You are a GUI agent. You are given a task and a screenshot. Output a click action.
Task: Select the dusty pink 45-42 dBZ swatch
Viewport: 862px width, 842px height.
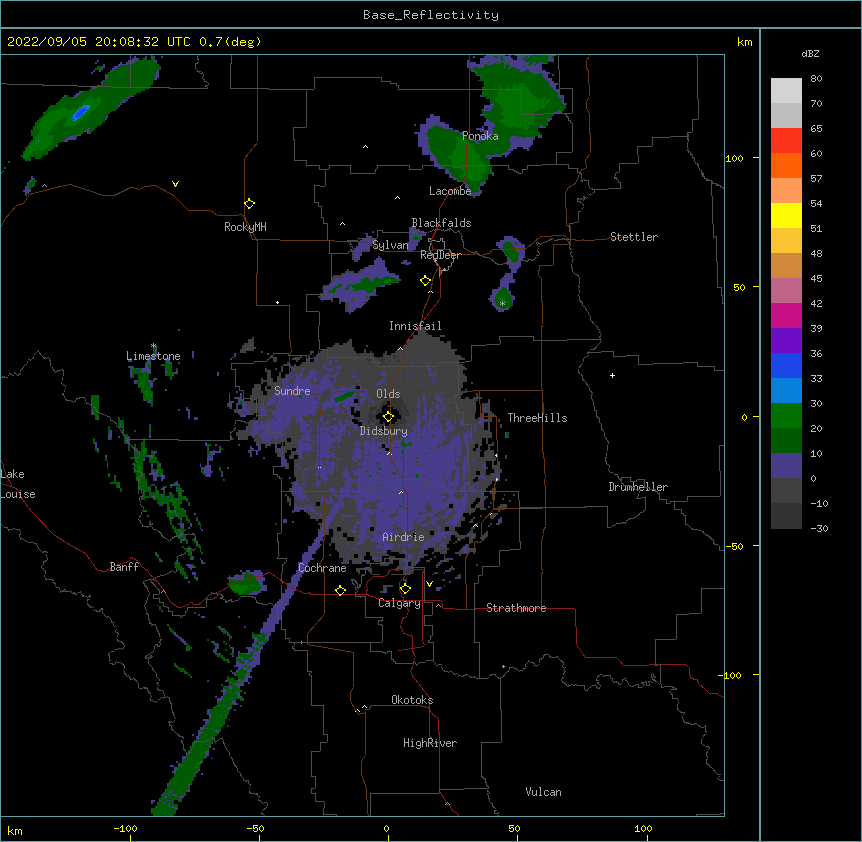pyautogui.click(x=786, y=291)
